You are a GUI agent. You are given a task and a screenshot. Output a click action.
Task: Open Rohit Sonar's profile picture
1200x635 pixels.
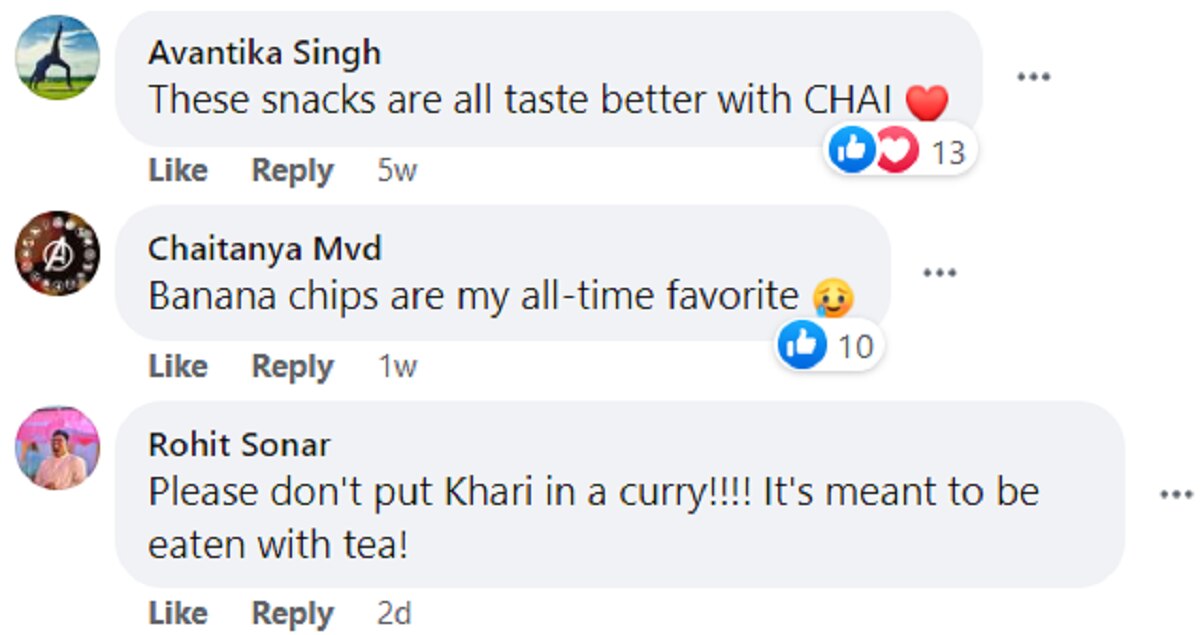pyautogui.click(x=57, y=447)
